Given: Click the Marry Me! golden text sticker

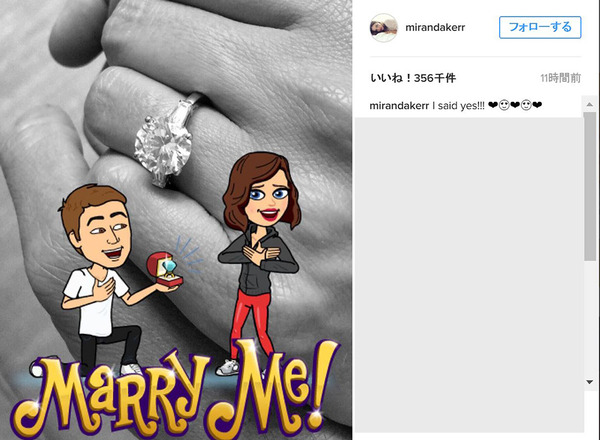Looking at the screenshot, I should (174, 390).
